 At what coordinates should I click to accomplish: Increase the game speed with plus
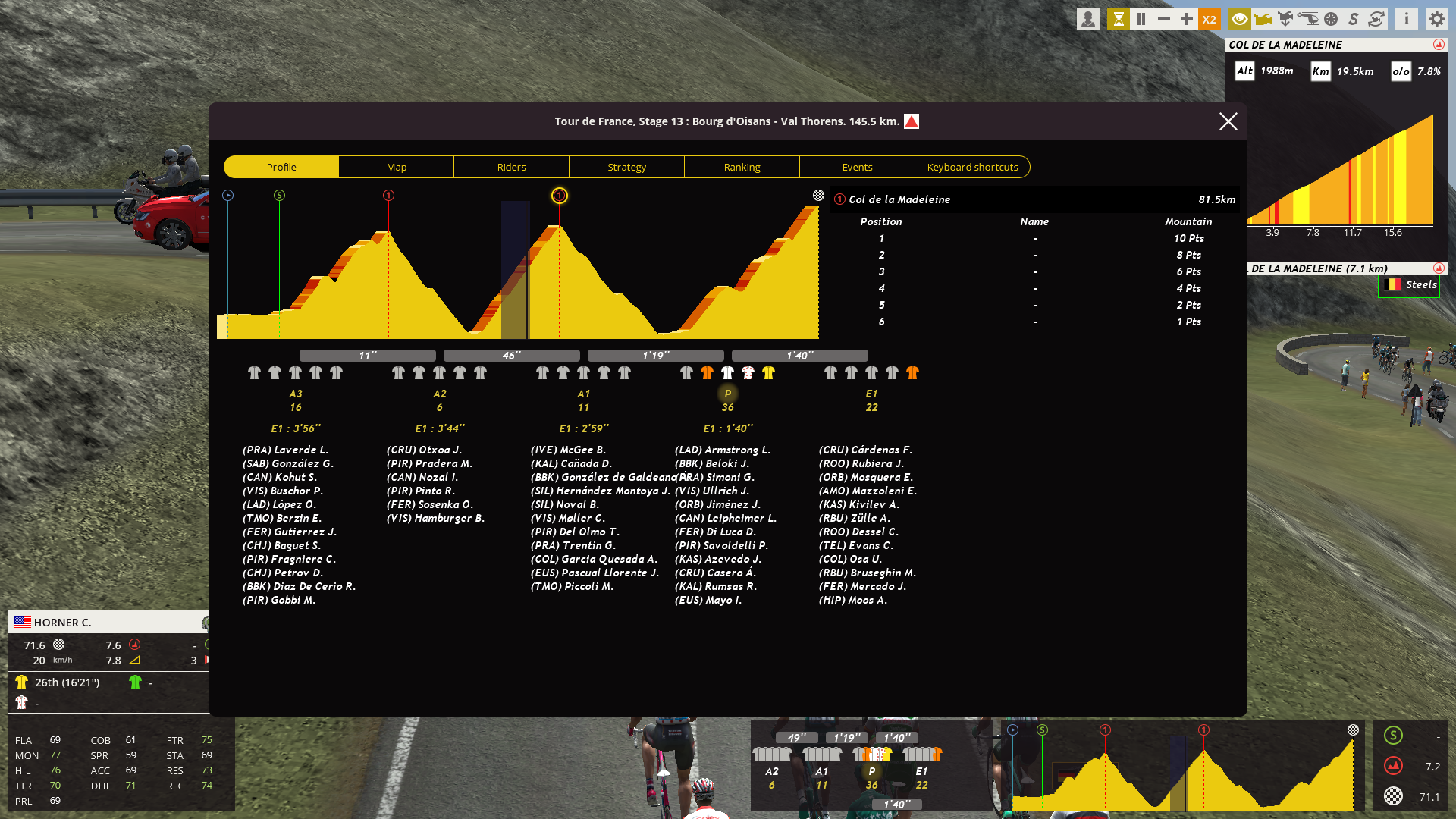point(1187,19)
